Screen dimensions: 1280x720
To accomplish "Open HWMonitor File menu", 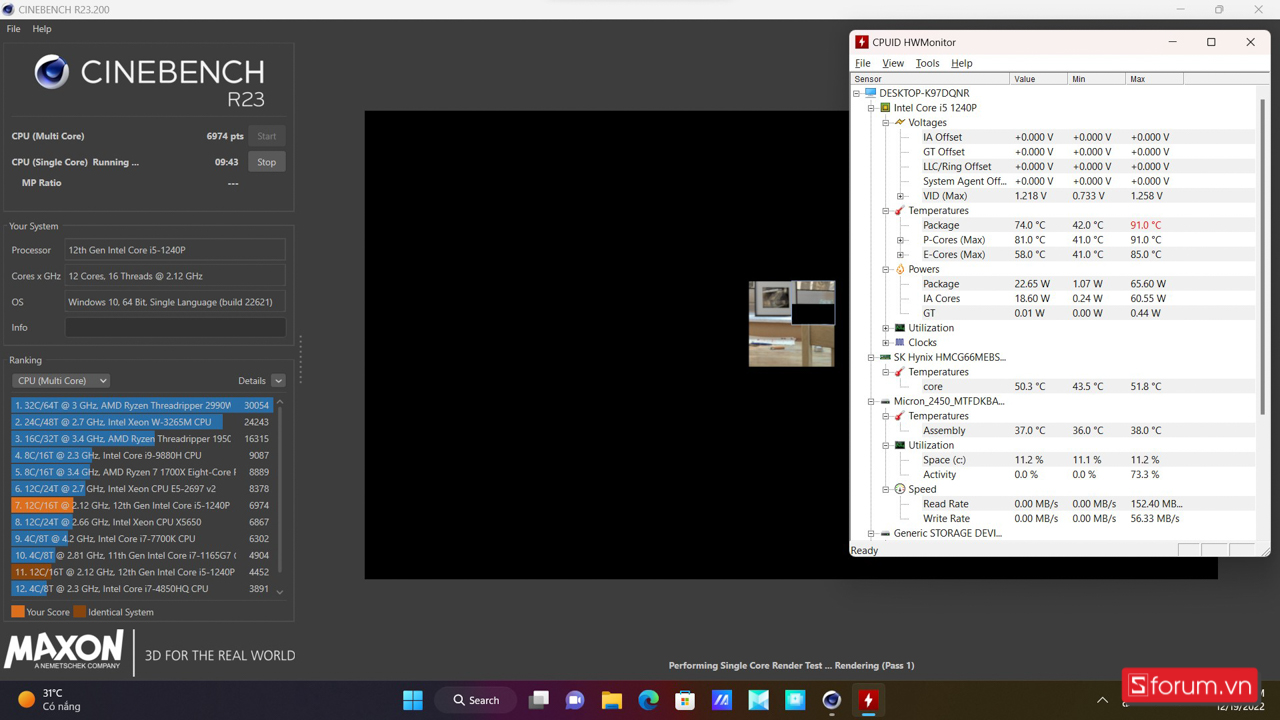I will (862, 63).
